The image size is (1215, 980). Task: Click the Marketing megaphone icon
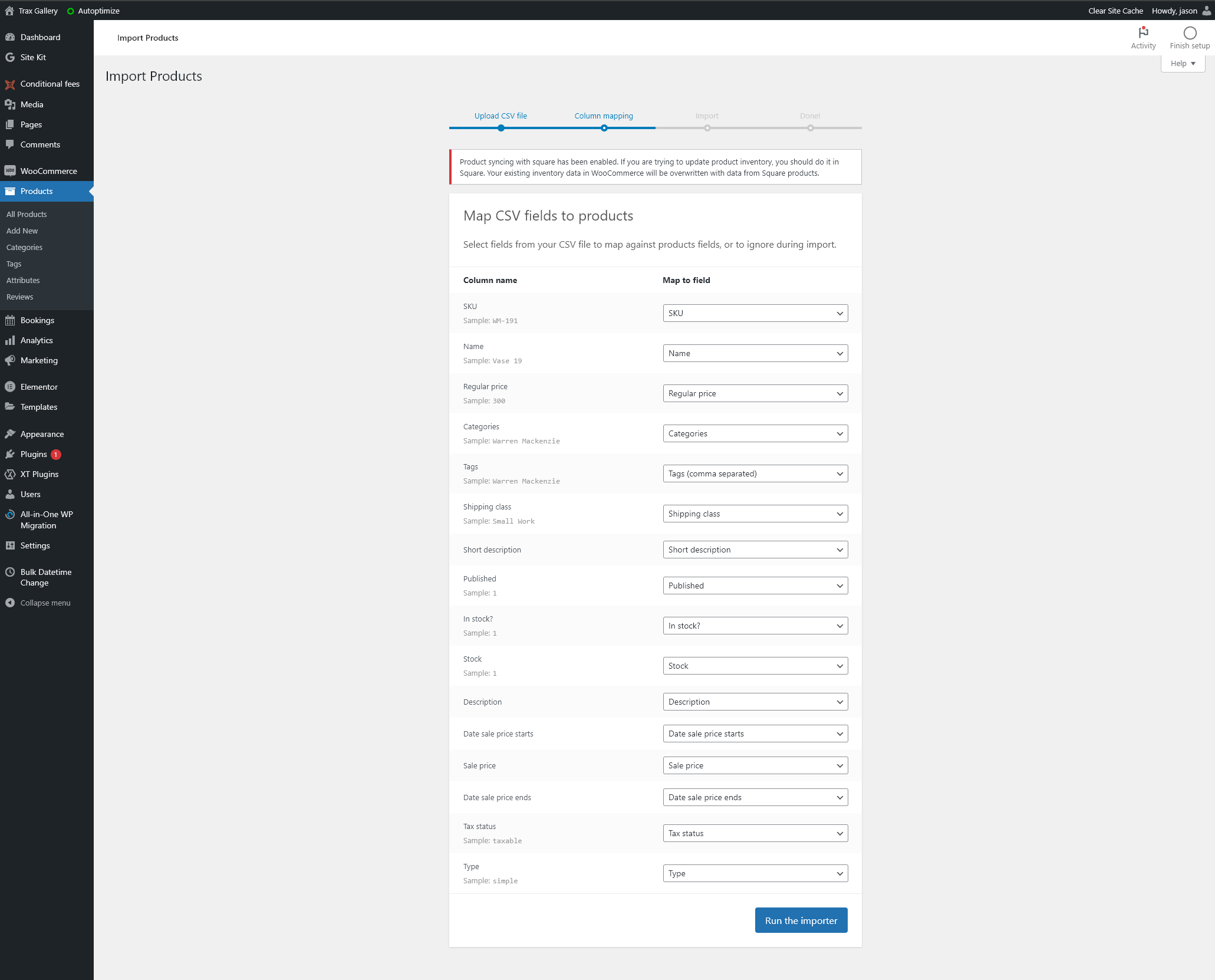(x=10, y=360)
